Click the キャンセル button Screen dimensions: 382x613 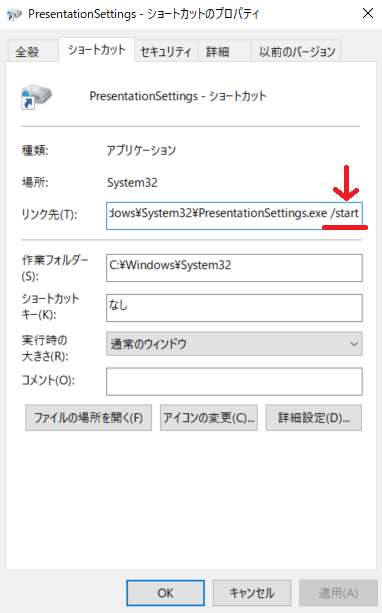coord(252,593)
